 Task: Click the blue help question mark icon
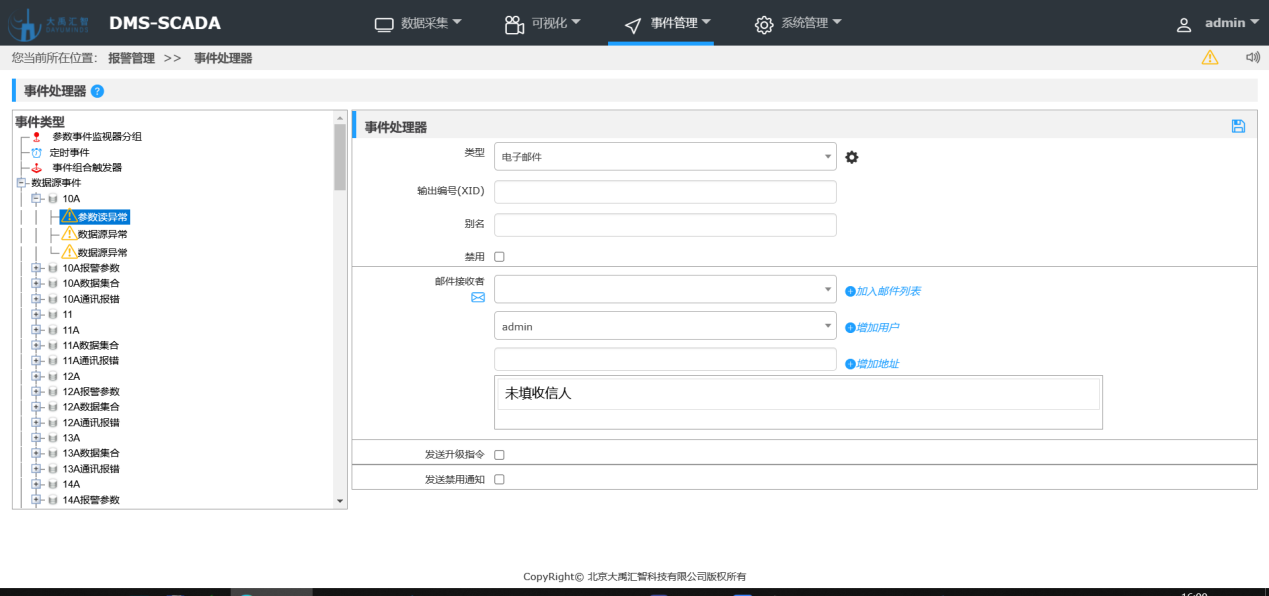97,91
